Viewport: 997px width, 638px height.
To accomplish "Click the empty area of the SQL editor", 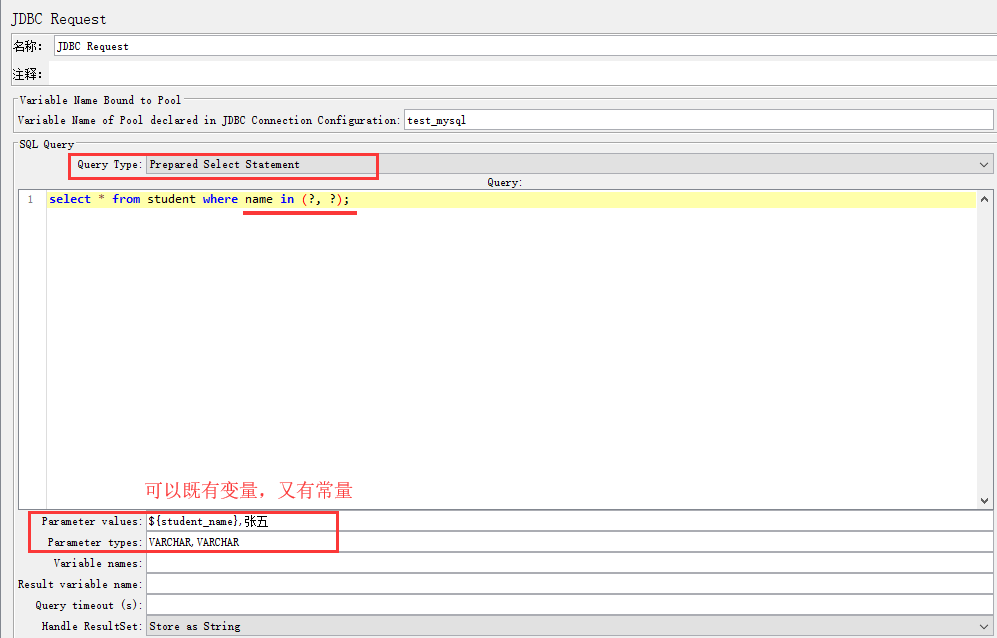I will pos(500,350).
